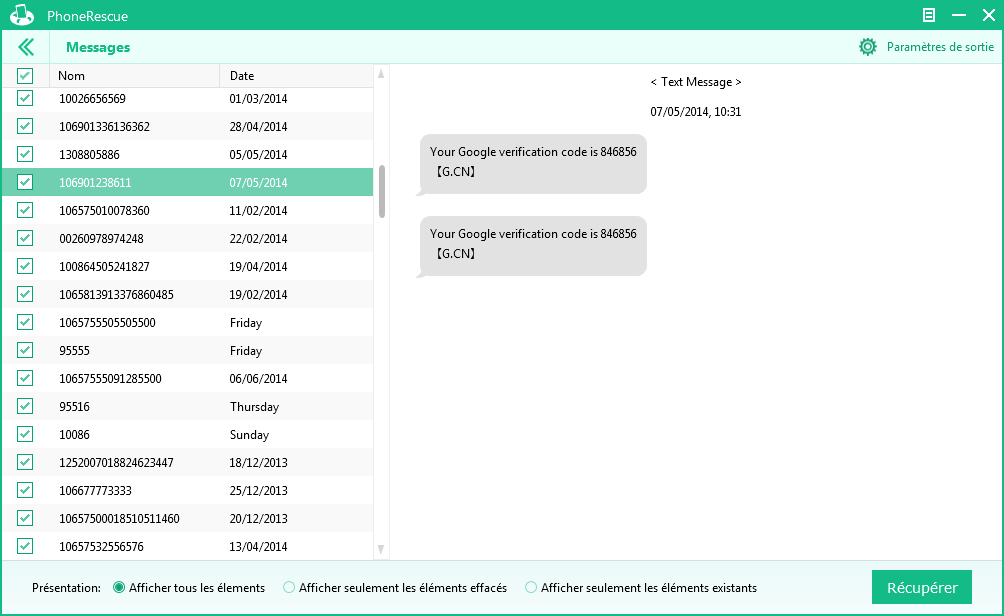Image resolution: width=1004 pixels, height=616 pixels.
Task: Click the first Google verification code bubble
Action: [533, 164]
